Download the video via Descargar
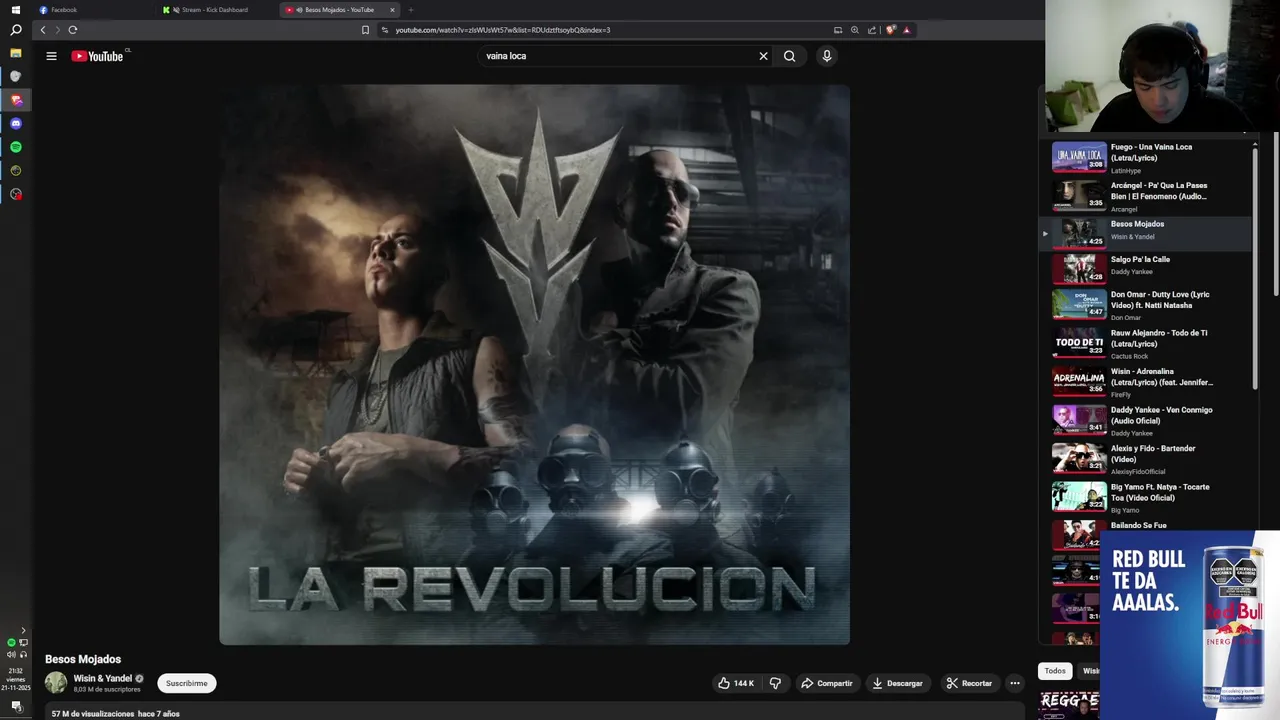 pyautogui.click(x=897, y=683)
